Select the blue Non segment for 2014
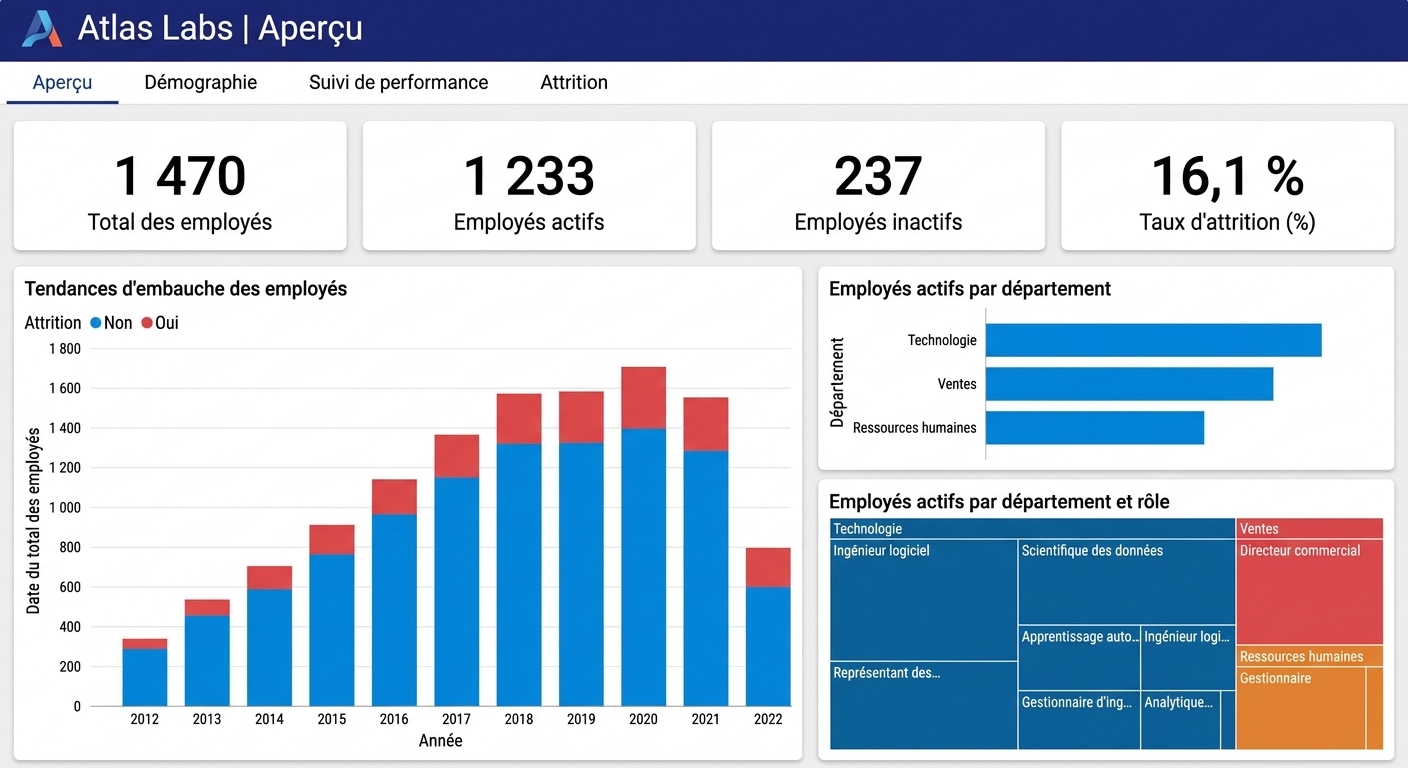This screenshot has height=768, width=1408. tap(270, 648)
